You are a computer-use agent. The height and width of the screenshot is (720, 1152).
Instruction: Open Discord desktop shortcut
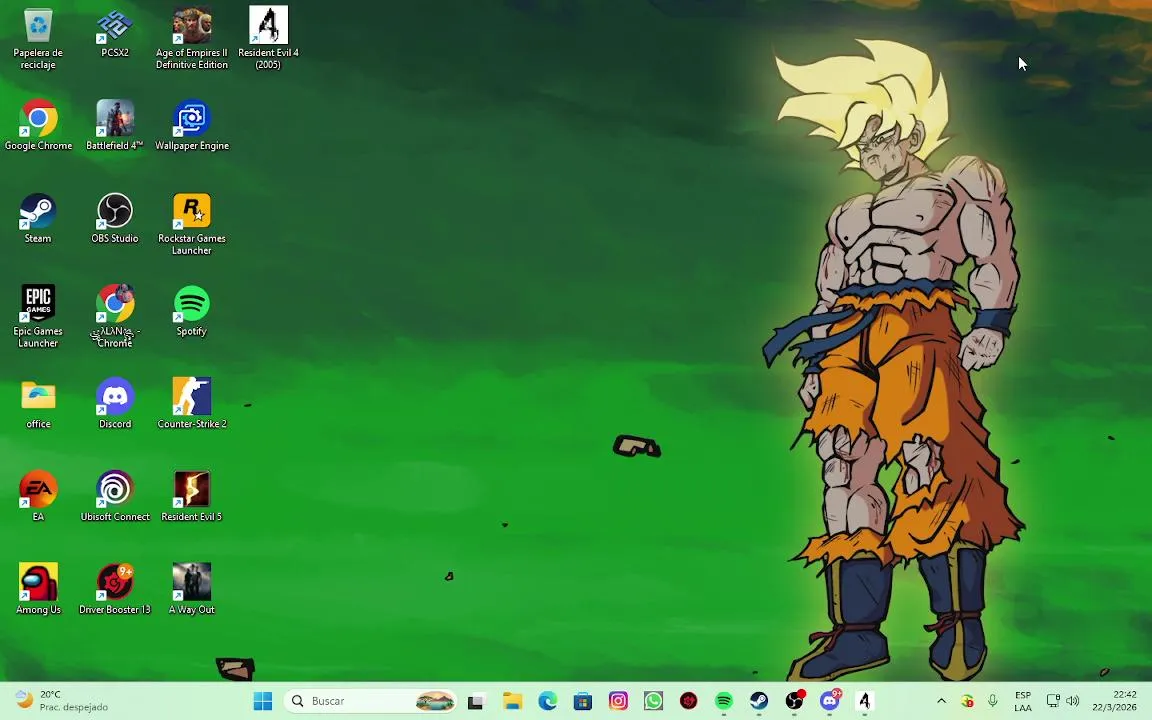(115, 403)
